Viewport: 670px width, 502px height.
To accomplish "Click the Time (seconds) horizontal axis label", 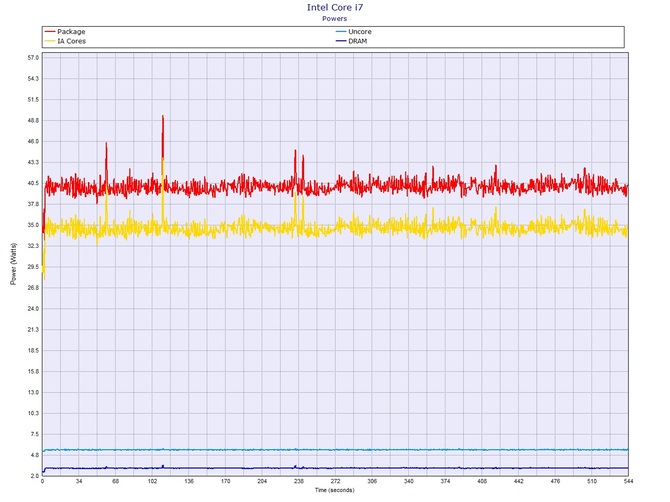I will coord(334,490).
